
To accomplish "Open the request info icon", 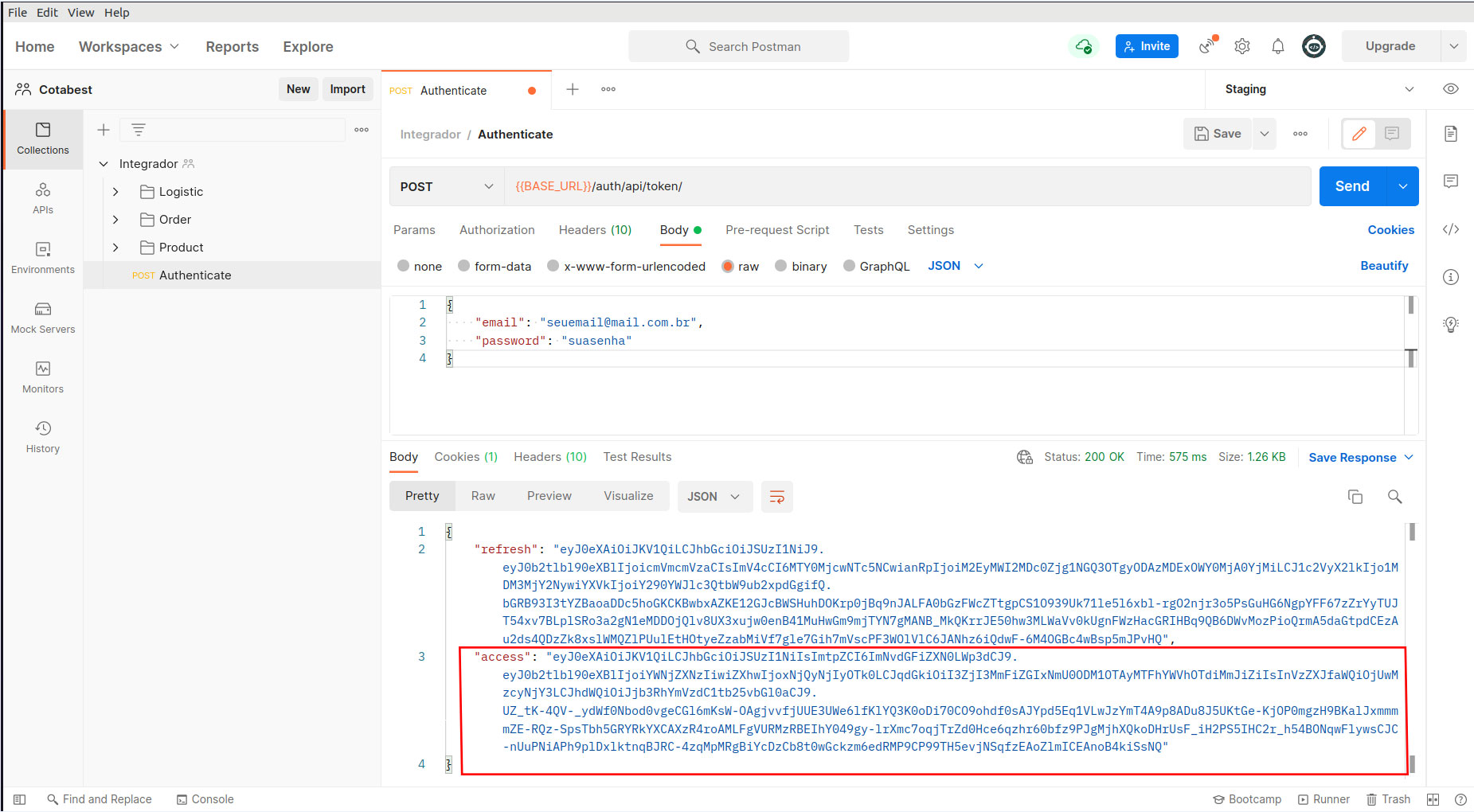I will tap(1451, 277).
